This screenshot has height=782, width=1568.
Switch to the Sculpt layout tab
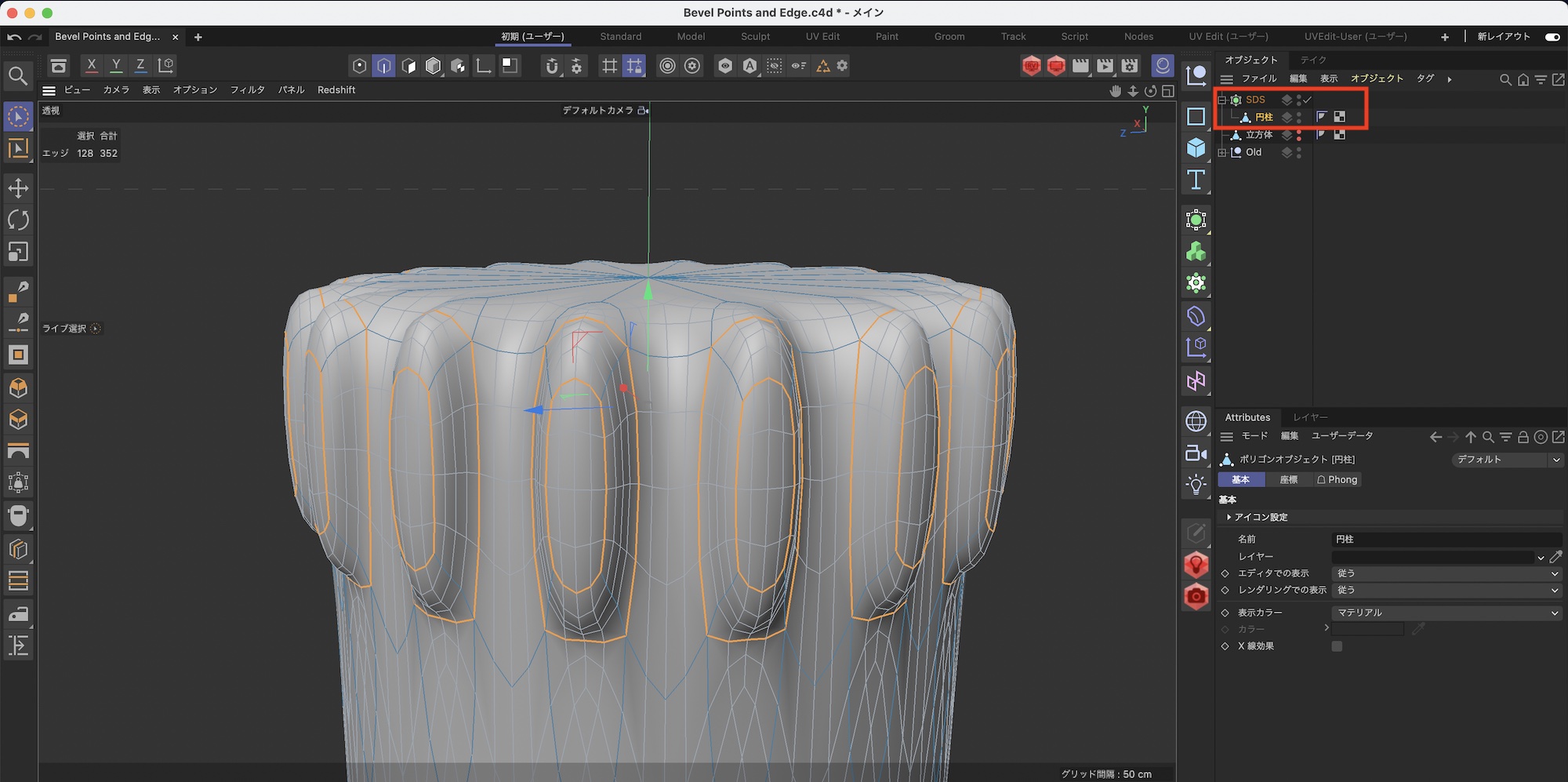tap(755, 37)
